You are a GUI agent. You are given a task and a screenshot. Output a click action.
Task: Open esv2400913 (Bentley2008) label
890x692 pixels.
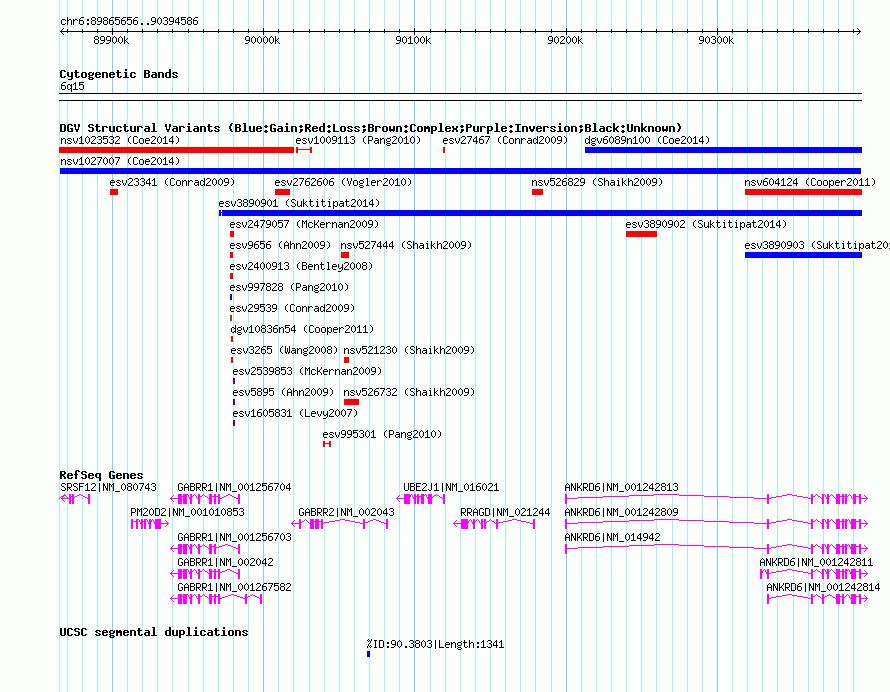(x=301, y=266)
